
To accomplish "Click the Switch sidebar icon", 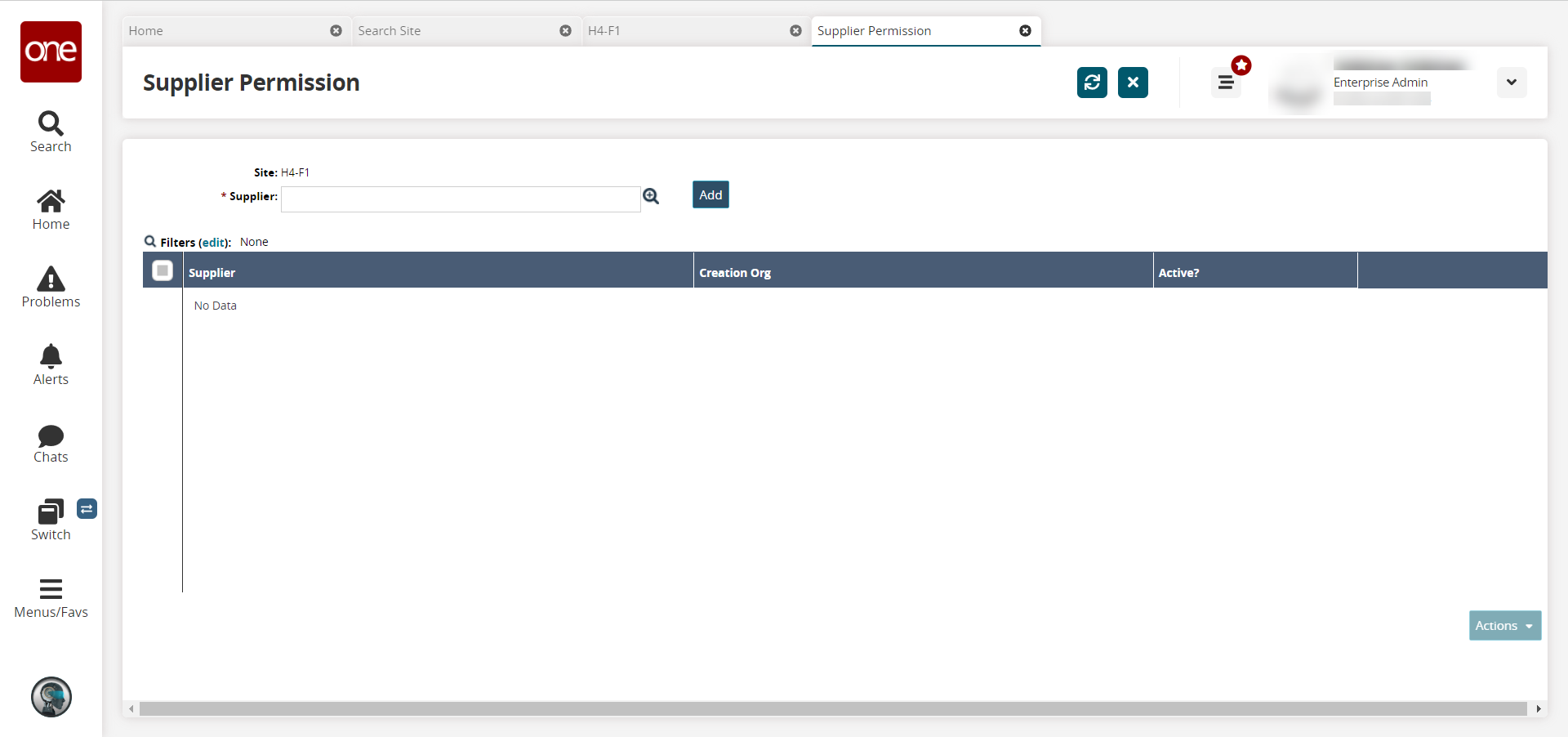I will (x=51, y=520).
